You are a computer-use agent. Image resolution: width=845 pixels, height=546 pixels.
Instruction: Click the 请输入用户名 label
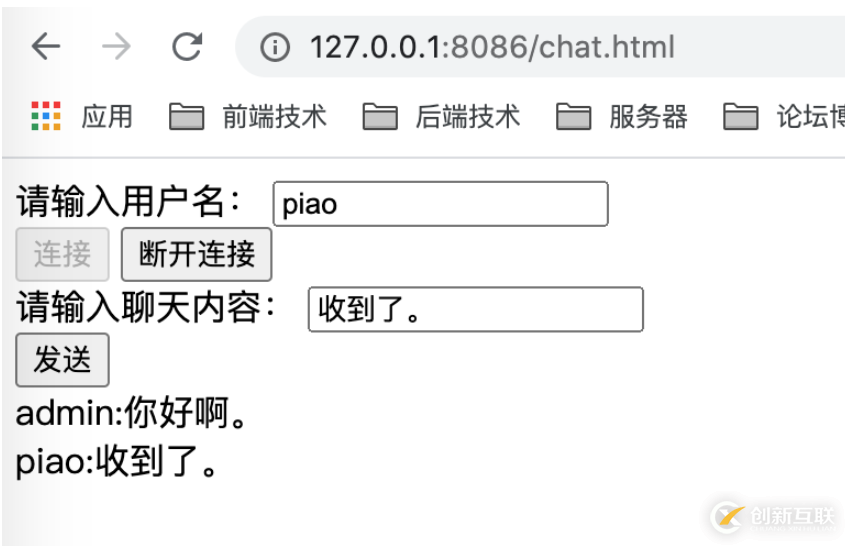tap(130, 203)
